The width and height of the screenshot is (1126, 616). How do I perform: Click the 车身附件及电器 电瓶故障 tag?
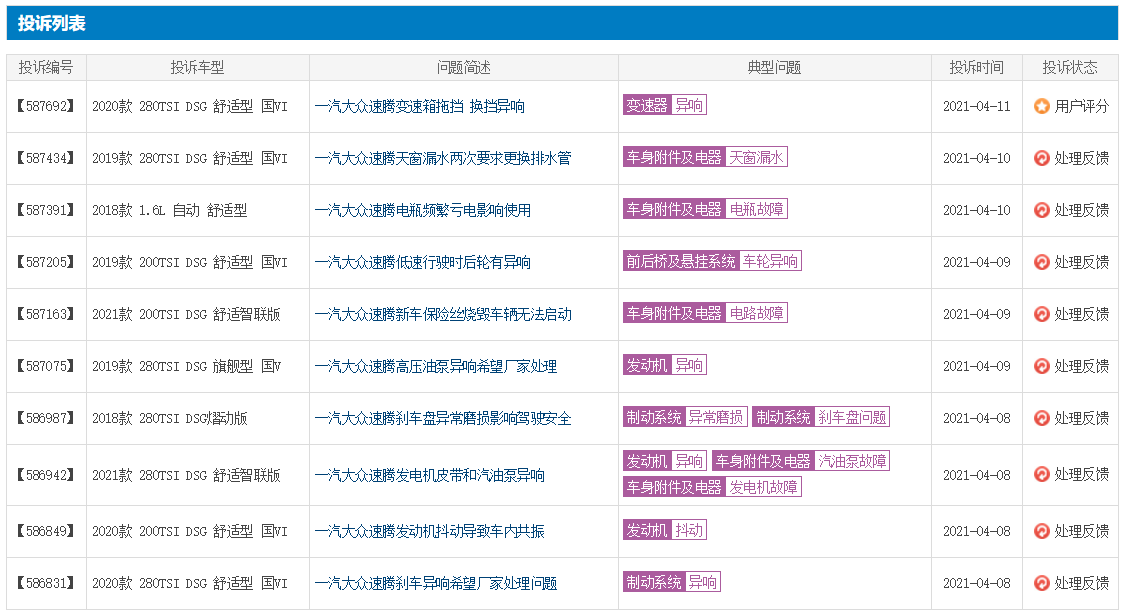point(705,209)
